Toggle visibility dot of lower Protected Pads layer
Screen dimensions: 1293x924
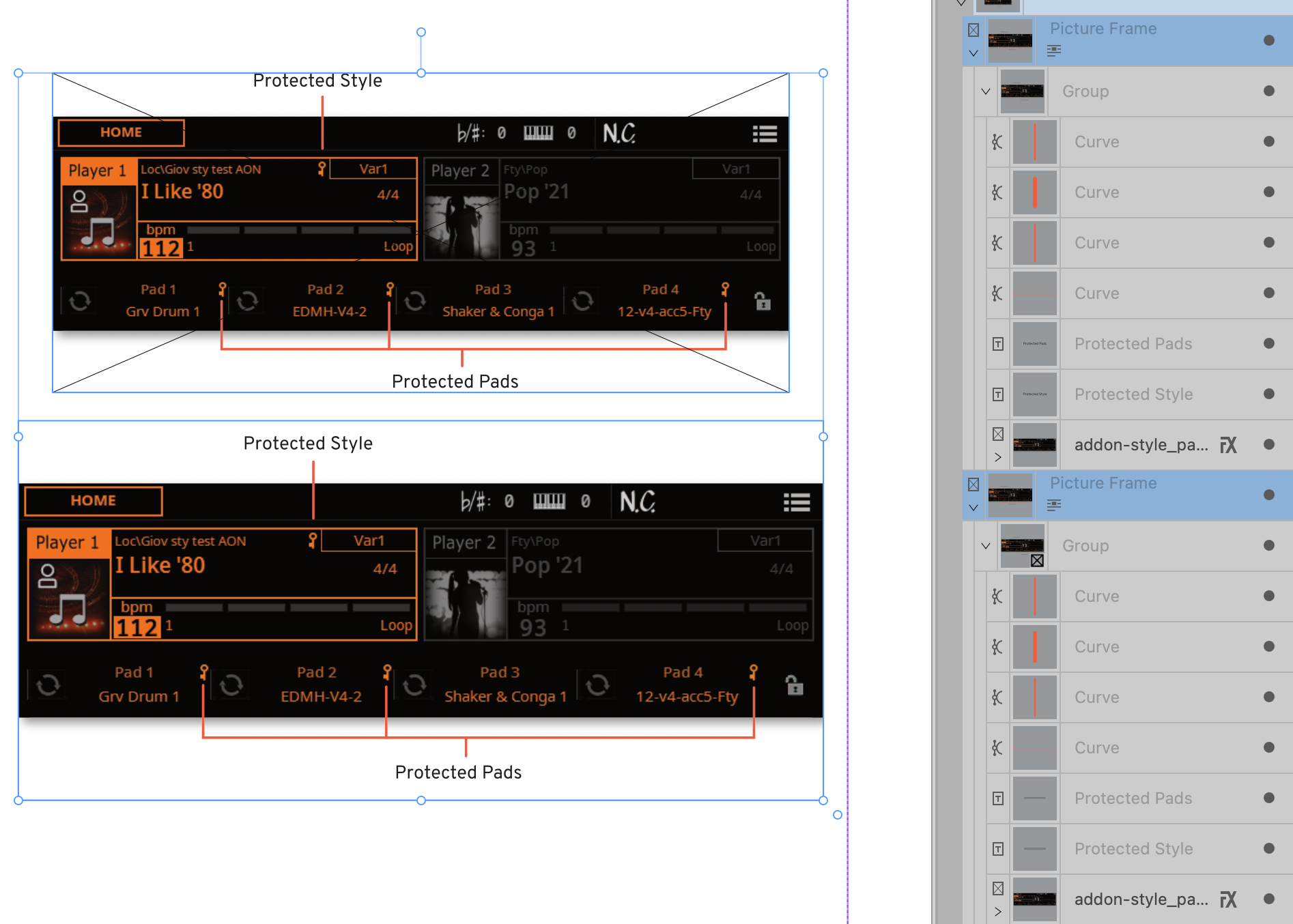click(x=1269, y=798)
